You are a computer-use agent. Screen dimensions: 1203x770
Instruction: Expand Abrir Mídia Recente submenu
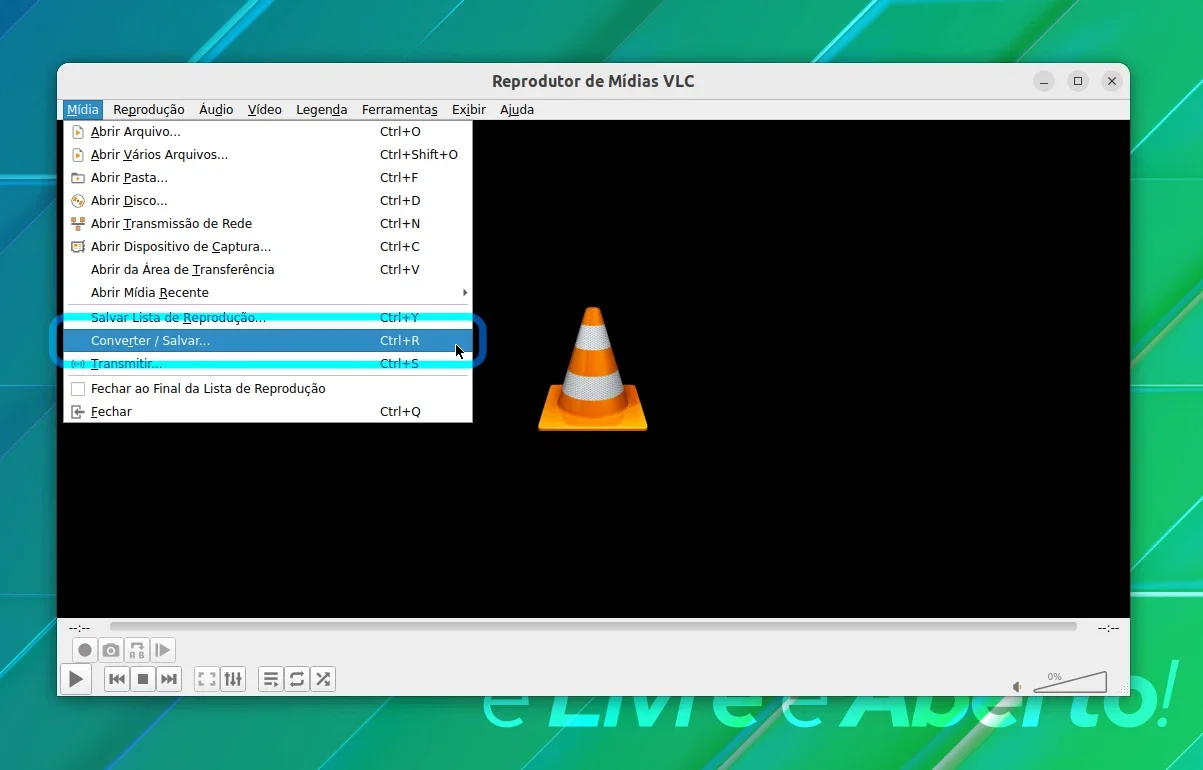pos(268,292)
